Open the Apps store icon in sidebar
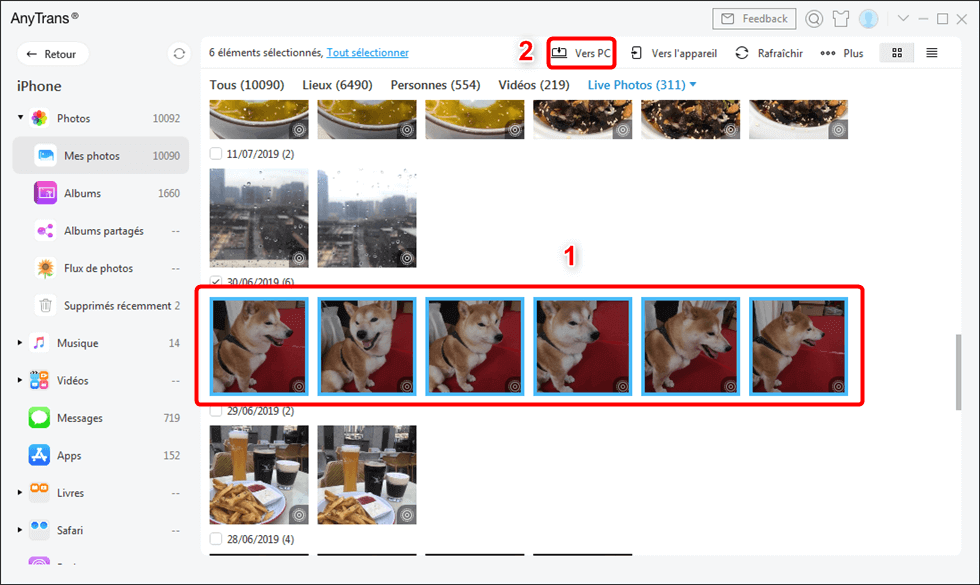The height and width of the screenshot is (585, 980). [39, 455]
